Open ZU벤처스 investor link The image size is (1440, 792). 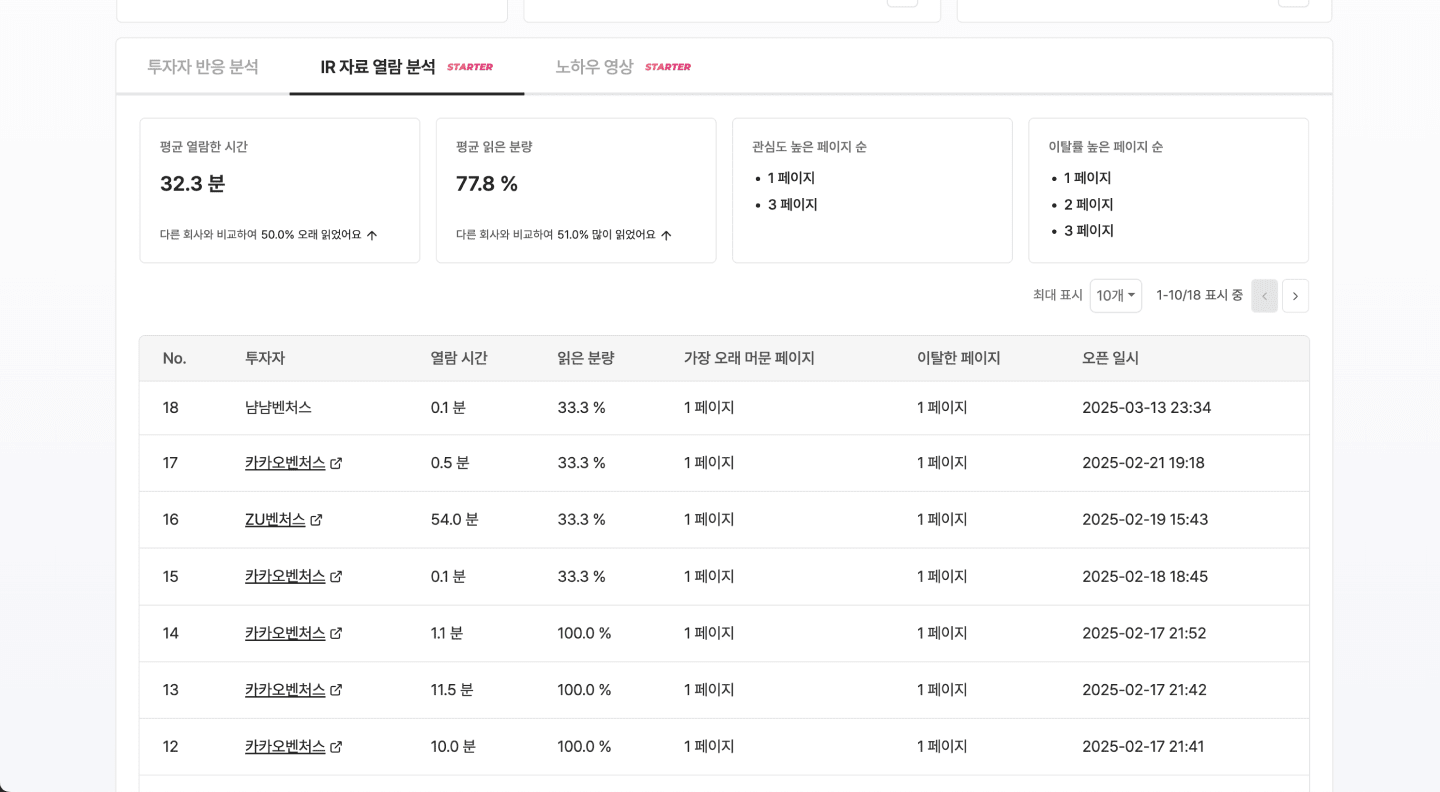coord(275,520)
